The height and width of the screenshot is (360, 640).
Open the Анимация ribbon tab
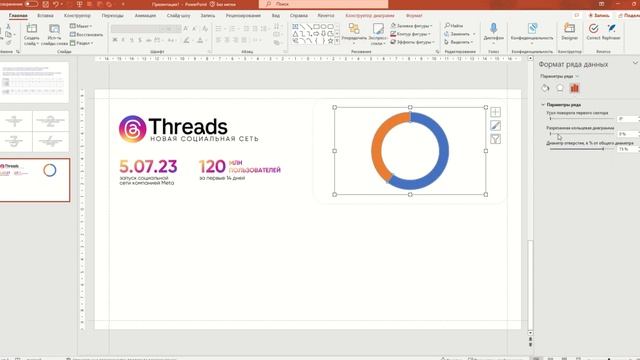click(145, 16)
